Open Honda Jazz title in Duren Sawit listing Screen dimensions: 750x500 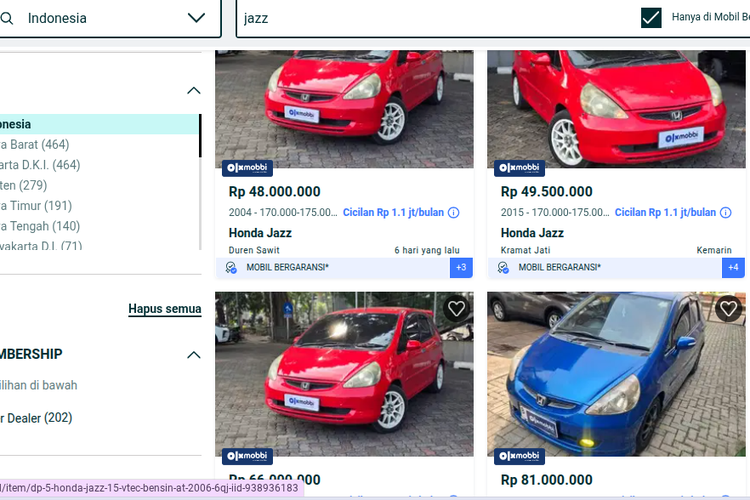point(260,233)
